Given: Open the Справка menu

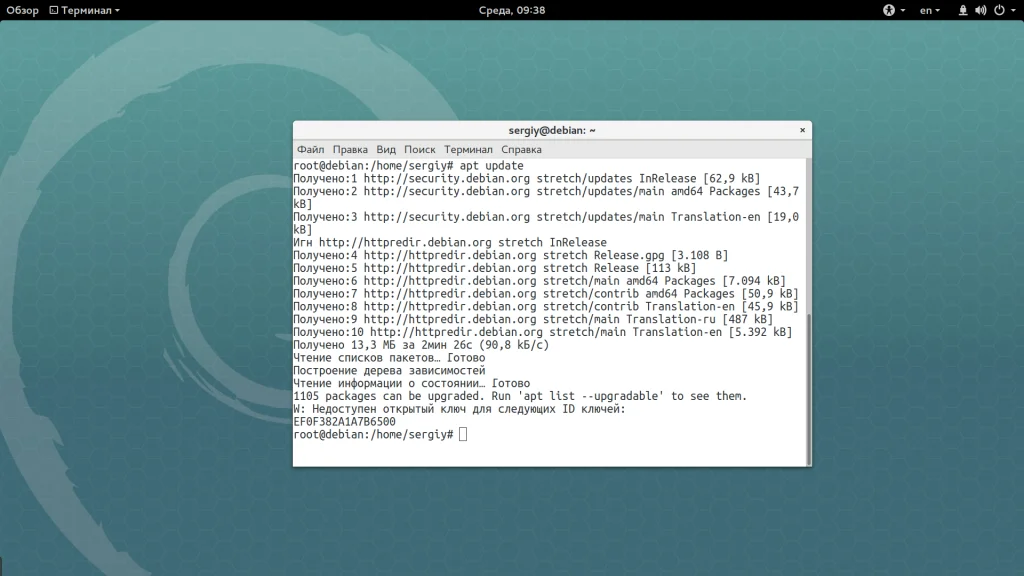Looking at the screenshot, I should [521, 149].
